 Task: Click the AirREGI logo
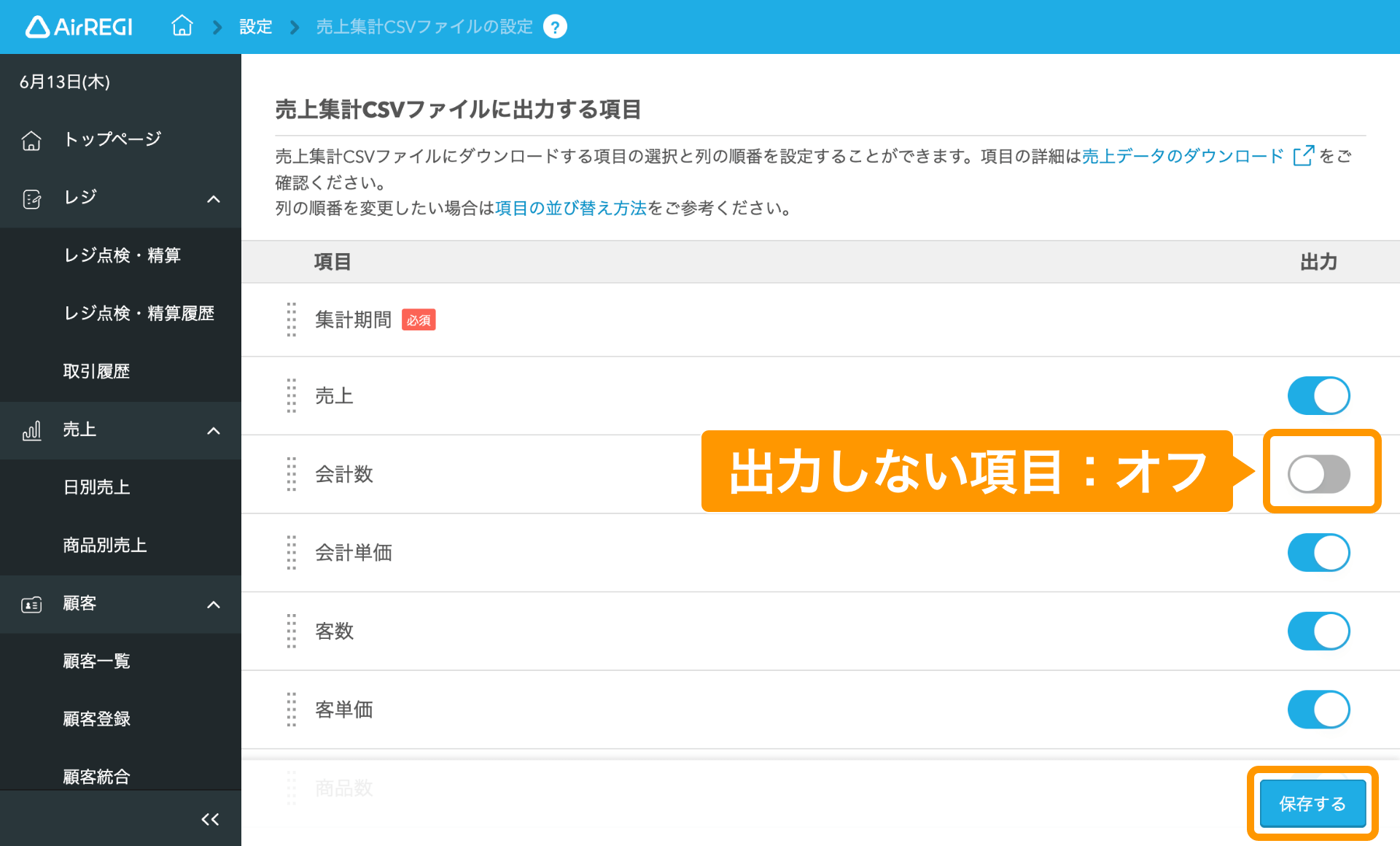pos(79,27)
